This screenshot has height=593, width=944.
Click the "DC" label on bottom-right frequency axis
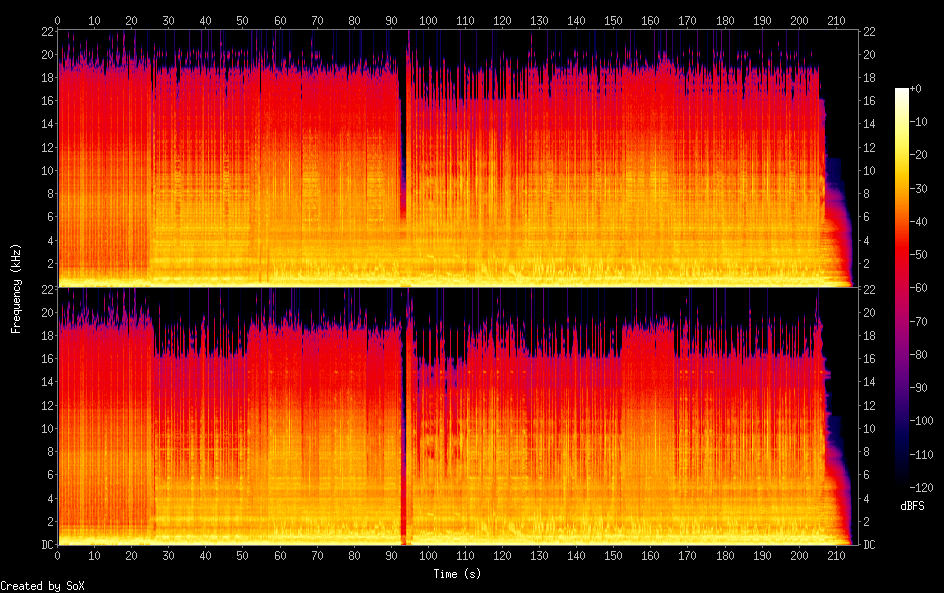coord(870,545)
